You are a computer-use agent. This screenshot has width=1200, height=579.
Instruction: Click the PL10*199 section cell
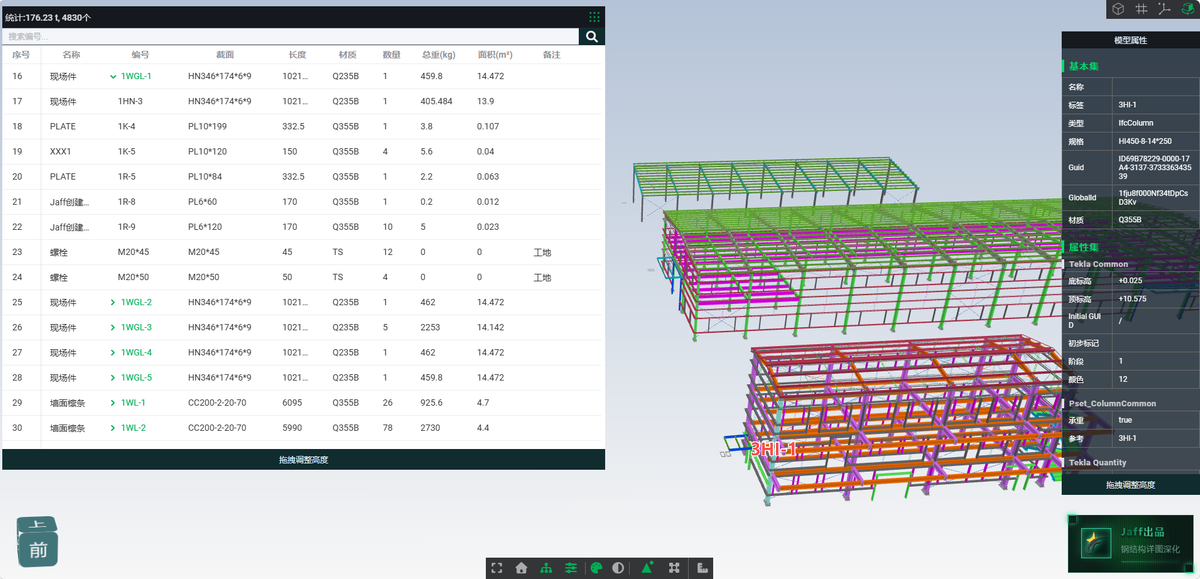(208, 126)
